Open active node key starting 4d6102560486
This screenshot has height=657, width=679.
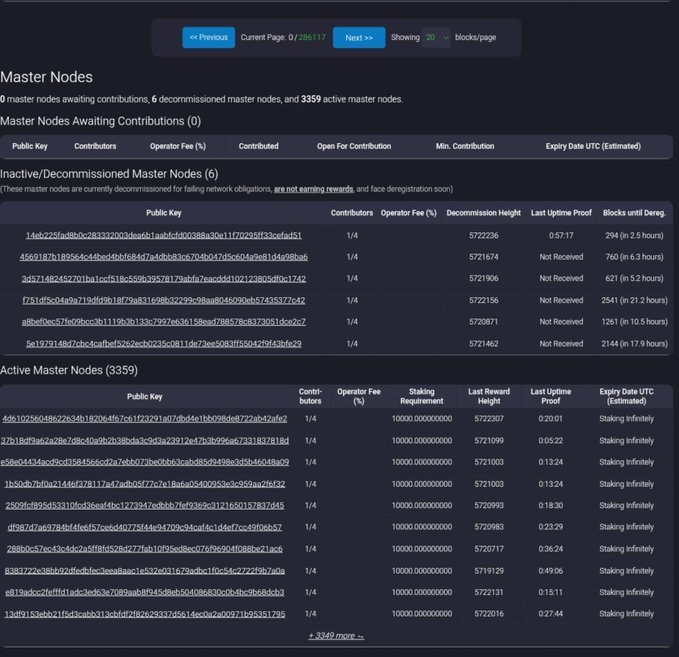[x=145, y=419]
